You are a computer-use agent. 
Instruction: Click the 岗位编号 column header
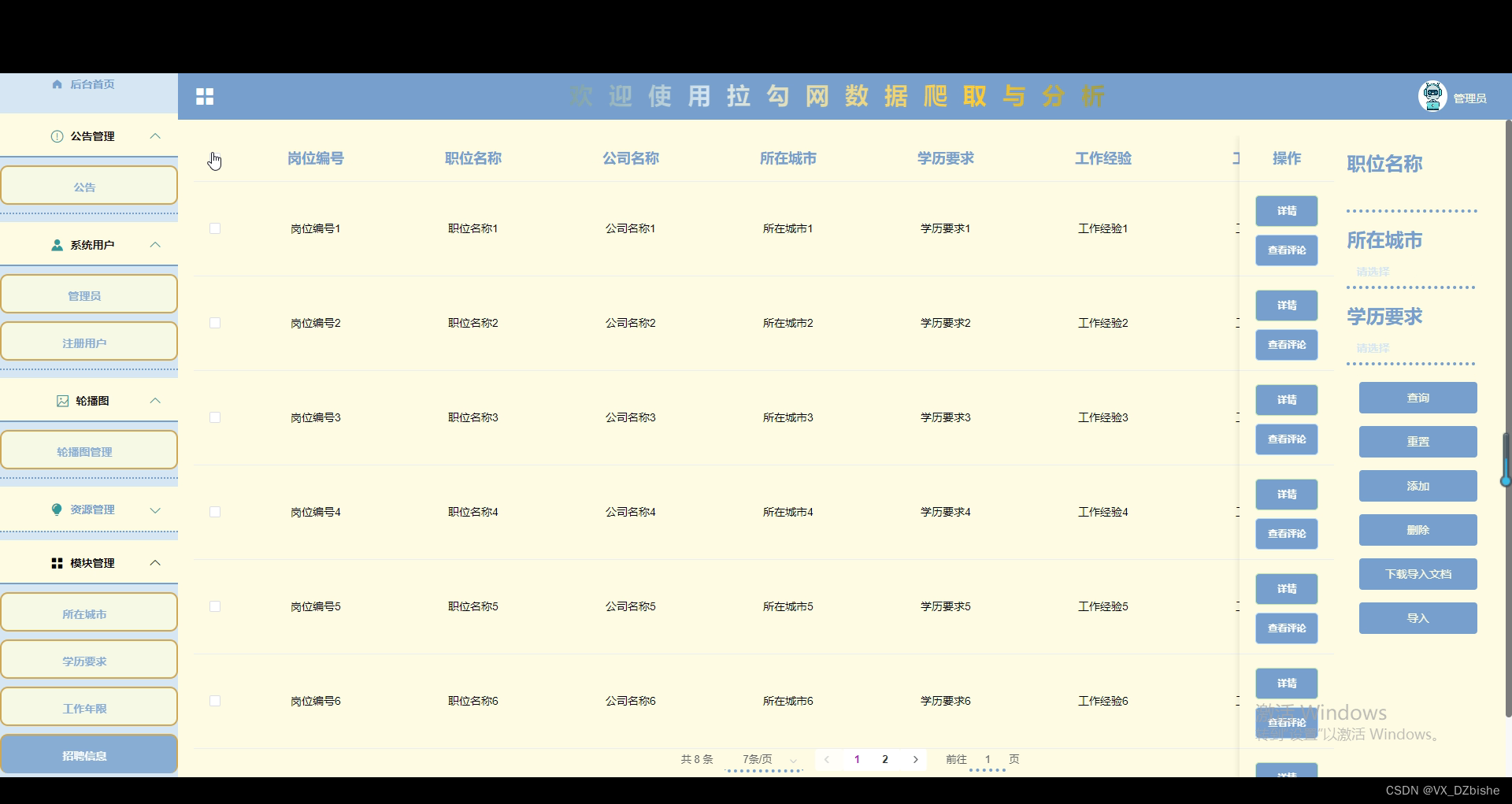click(x=316, y=158)
